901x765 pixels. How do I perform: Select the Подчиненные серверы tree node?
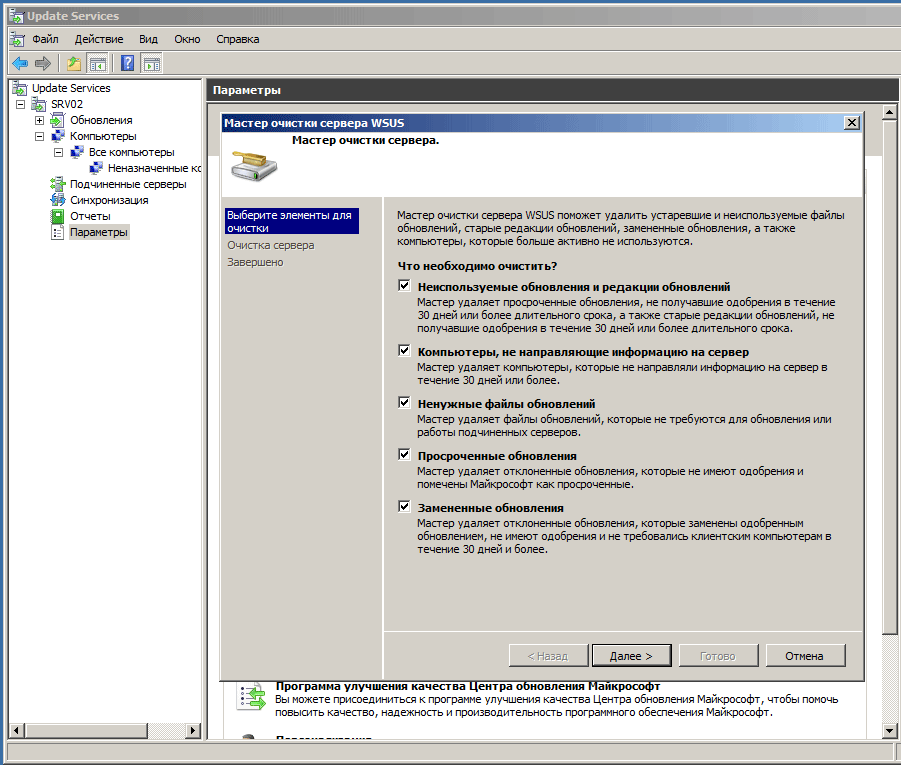point(127,184)
